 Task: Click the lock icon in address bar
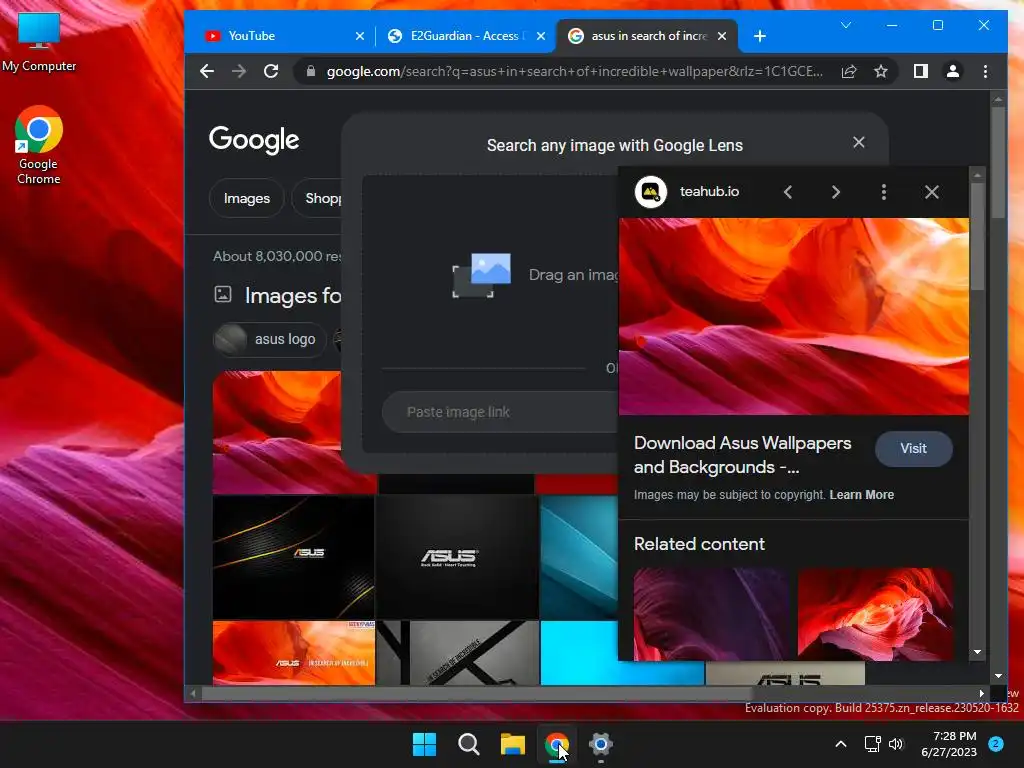tap(312, 71)
